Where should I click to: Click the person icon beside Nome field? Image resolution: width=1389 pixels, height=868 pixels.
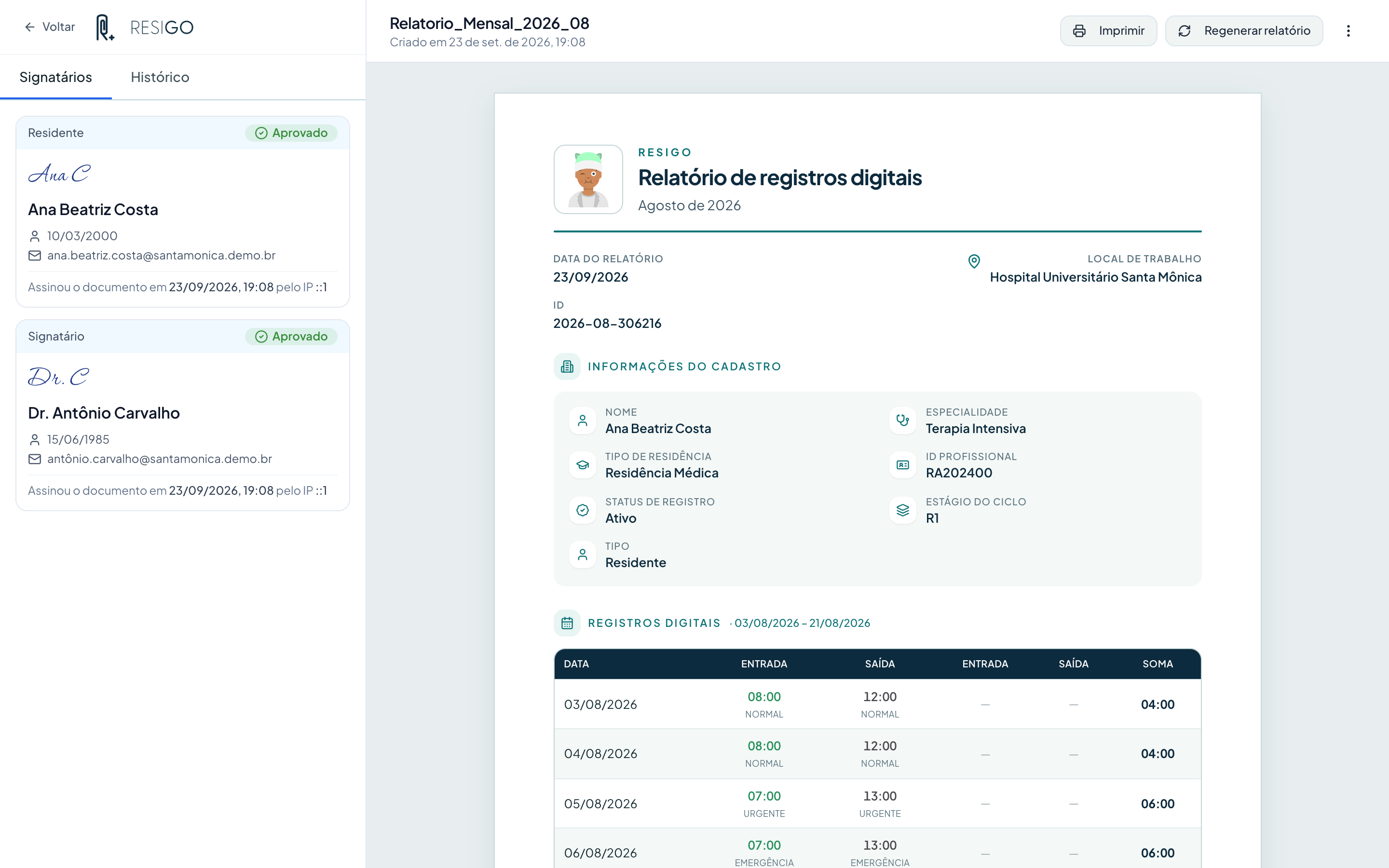pyautogui.click(x=583, y=421)
